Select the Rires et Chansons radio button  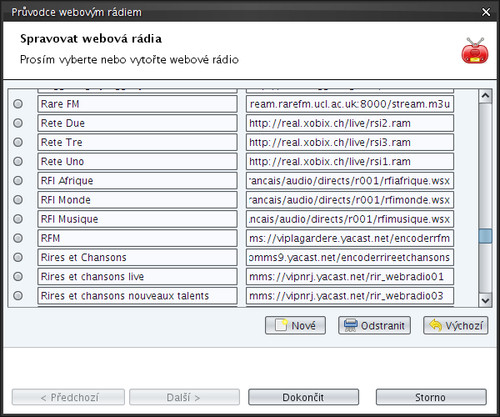[x=18, y=257]
